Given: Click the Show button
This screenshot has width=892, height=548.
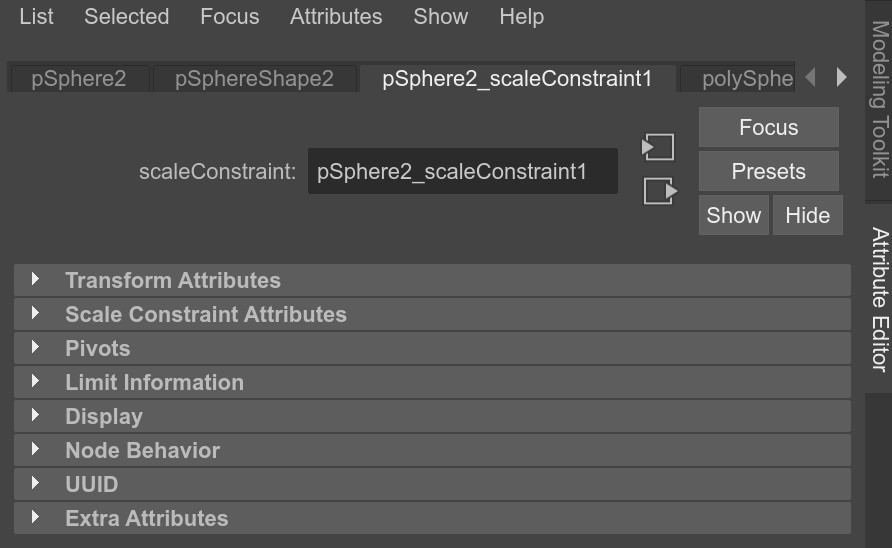Looking at the screenshot, I should click(x=733, y=215).
